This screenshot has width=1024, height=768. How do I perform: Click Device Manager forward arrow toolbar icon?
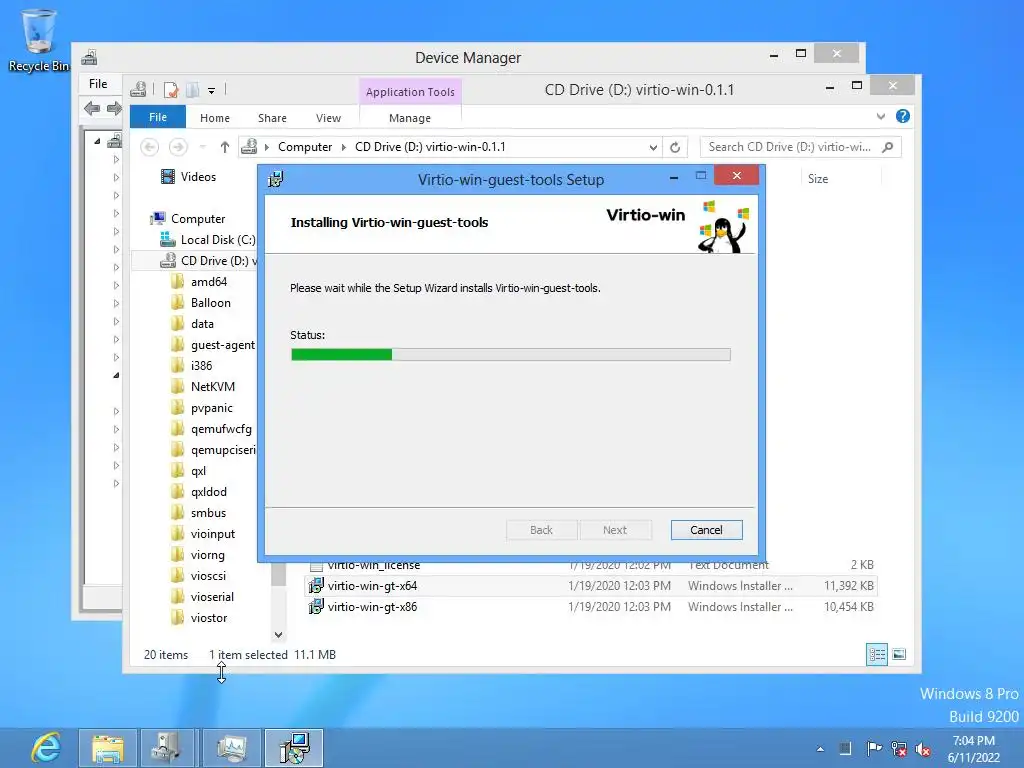(x=114, y=108)
